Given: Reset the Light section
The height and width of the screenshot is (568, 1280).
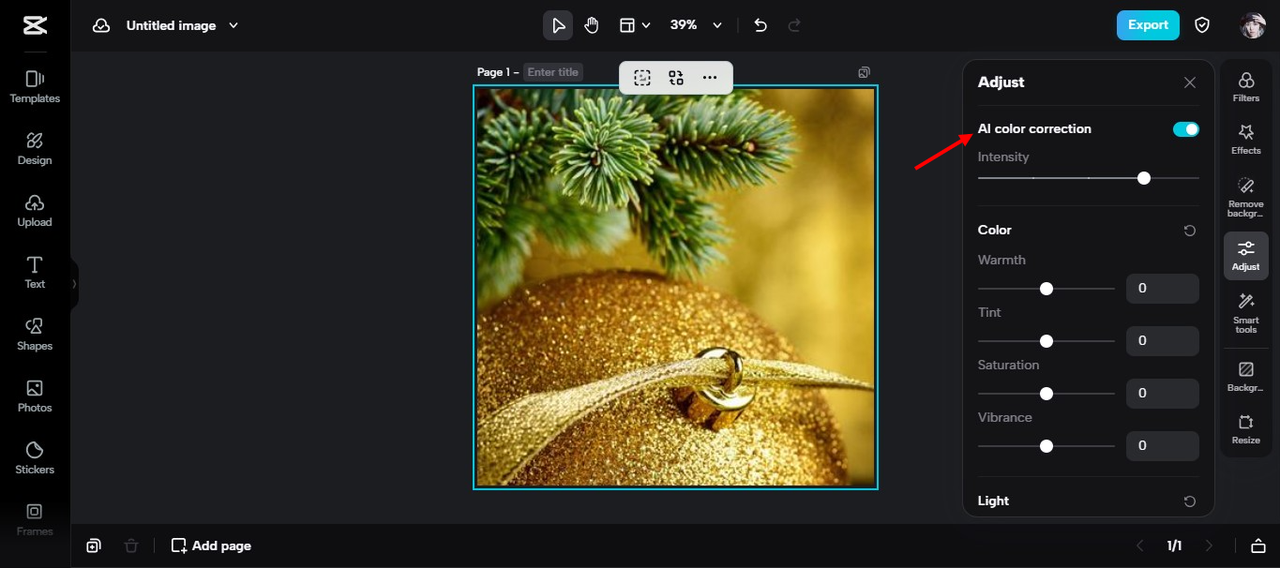Looking at the screenshot, I should 1190,502.
